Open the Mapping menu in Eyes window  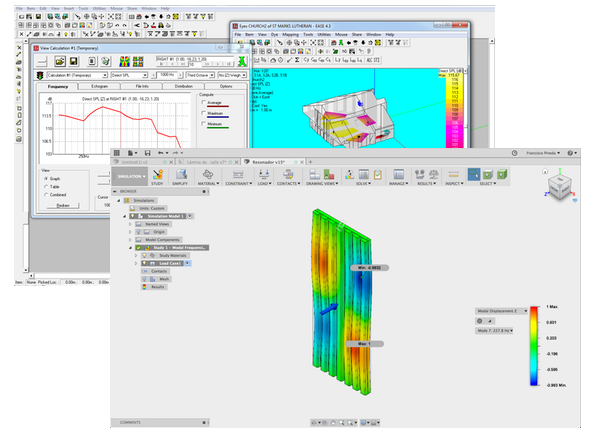pos(290,34)
